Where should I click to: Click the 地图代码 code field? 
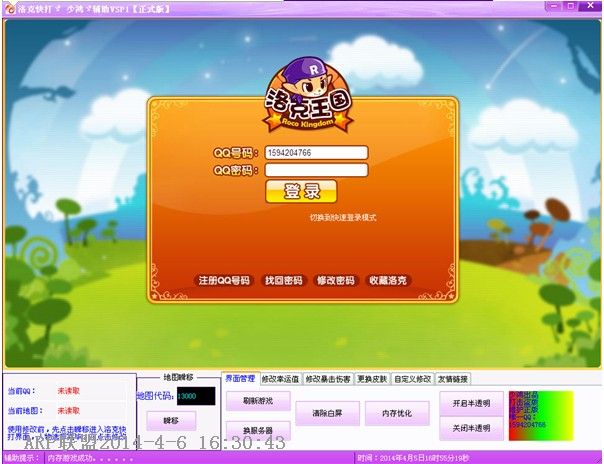(196, 396)
